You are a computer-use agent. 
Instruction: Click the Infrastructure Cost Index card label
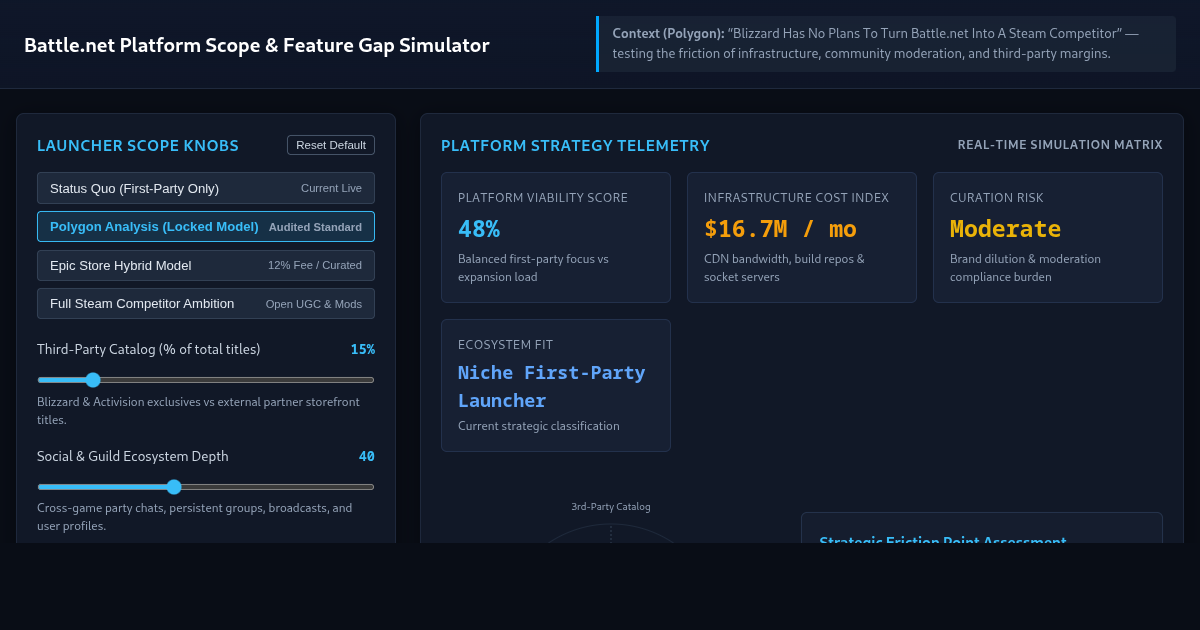click(x=796, y=198)
